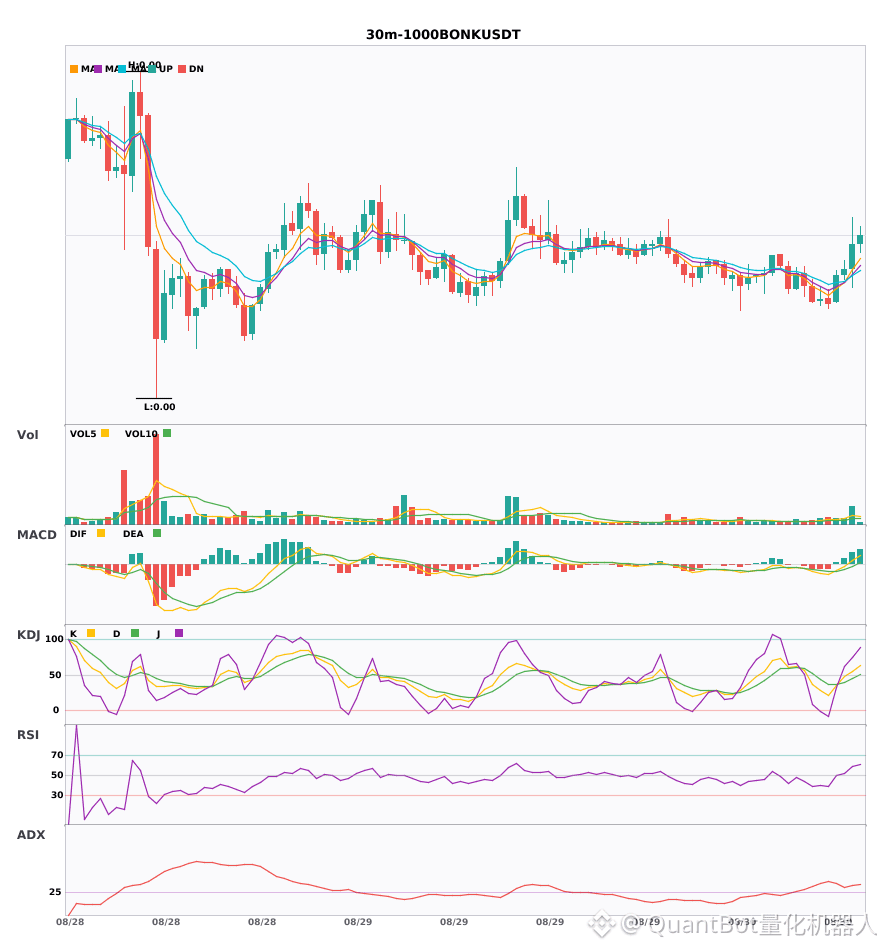Click the cyan MA legend swatch
The width and height of the screenshot is (885, 950).
[122, 69]
